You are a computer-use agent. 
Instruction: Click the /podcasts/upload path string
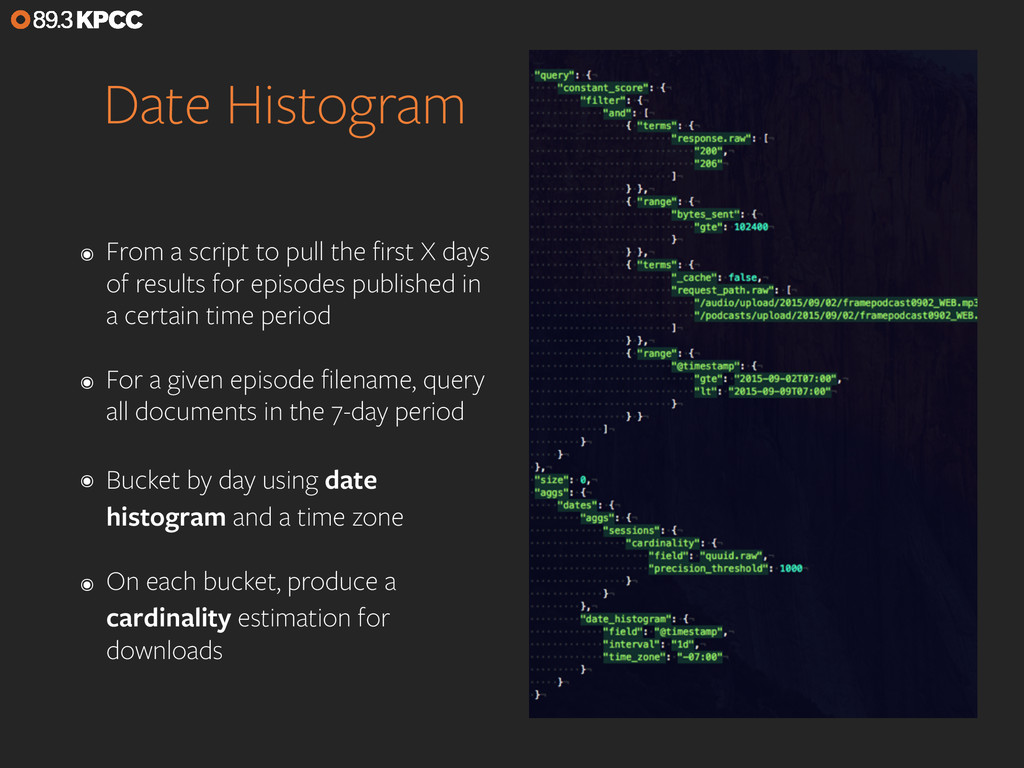tap(835, 315)
